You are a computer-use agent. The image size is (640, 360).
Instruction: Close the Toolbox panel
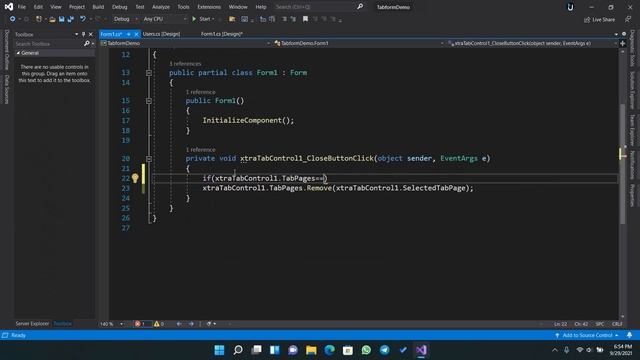click(x=91, y=34)
